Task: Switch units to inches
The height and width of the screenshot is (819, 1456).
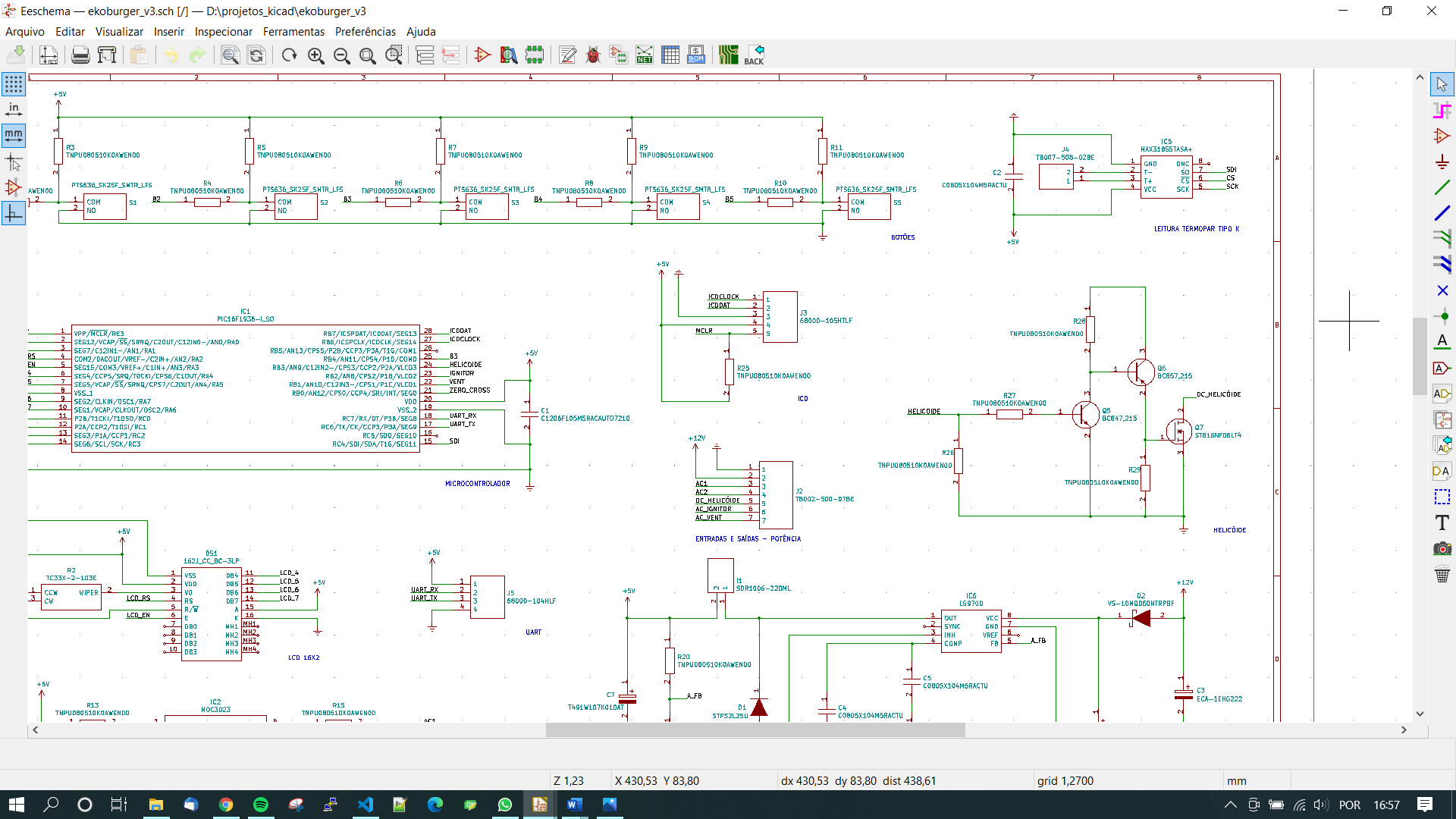Action: pos(14,110)
